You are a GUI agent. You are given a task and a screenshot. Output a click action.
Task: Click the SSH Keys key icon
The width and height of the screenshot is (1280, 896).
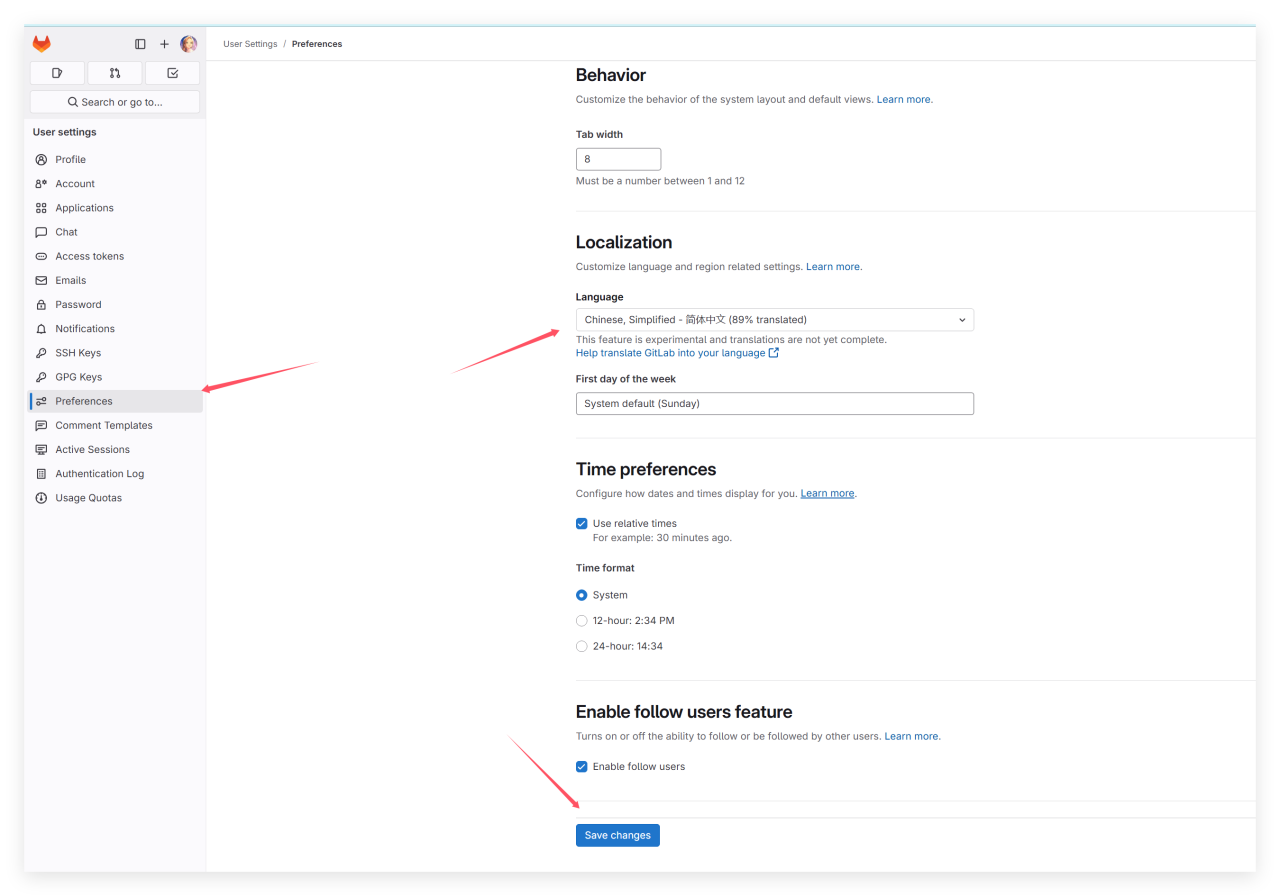point(41,353)
